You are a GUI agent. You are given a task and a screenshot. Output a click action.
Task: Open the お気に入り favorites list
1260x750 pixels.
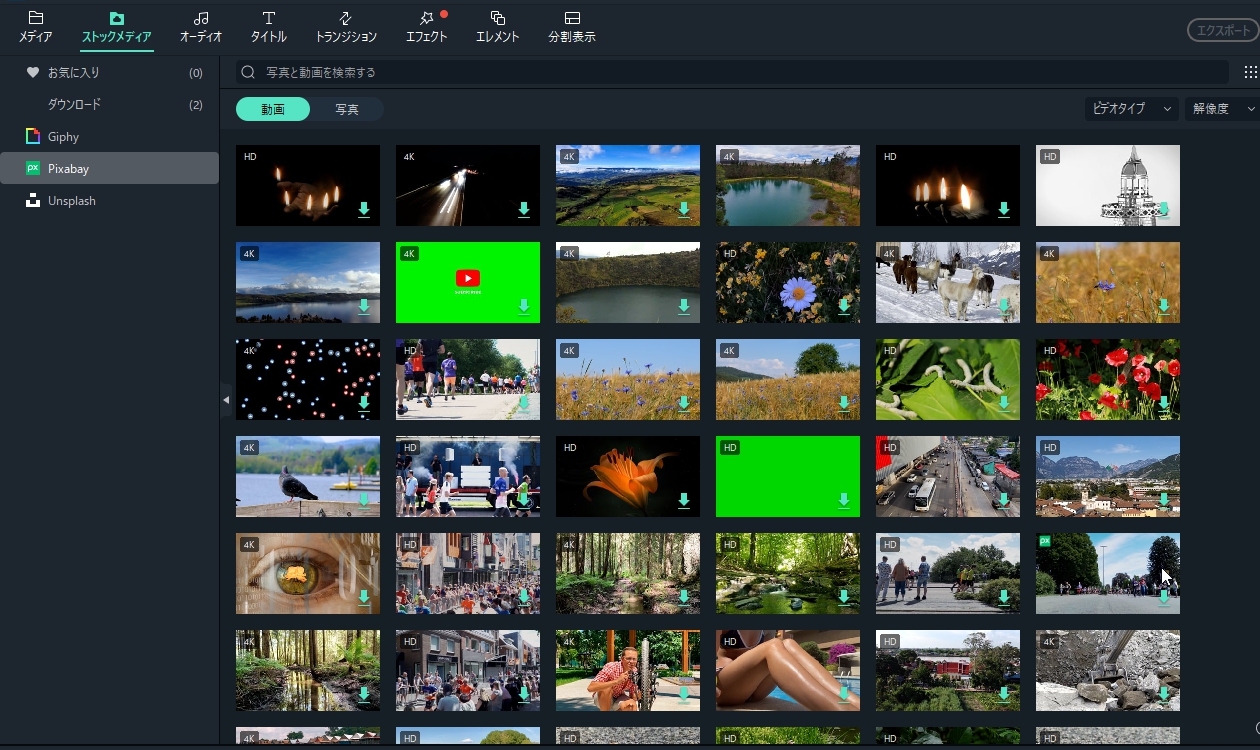74,73
